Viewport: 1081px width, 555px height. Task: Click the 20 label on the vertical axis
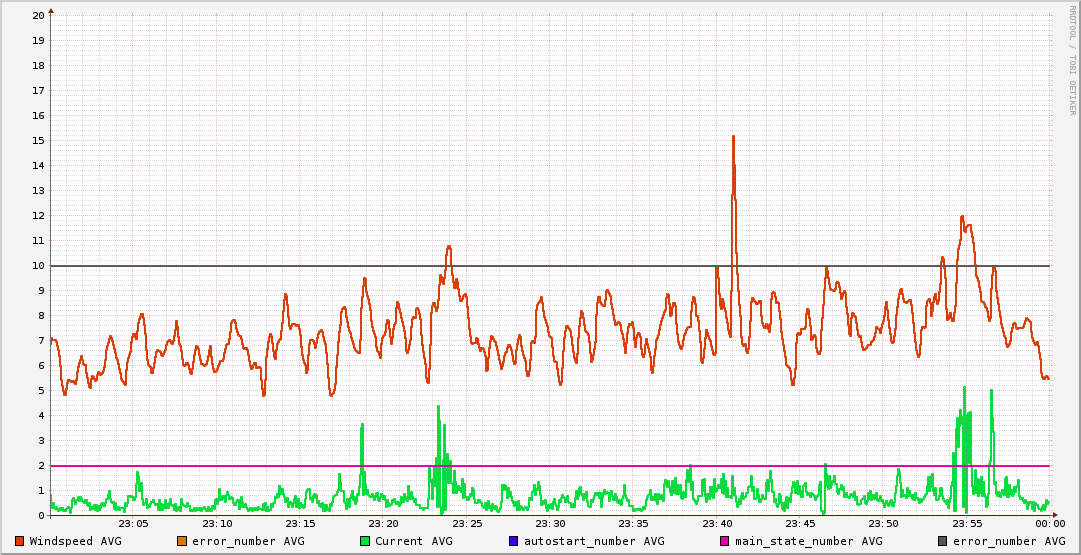(38, 15)
